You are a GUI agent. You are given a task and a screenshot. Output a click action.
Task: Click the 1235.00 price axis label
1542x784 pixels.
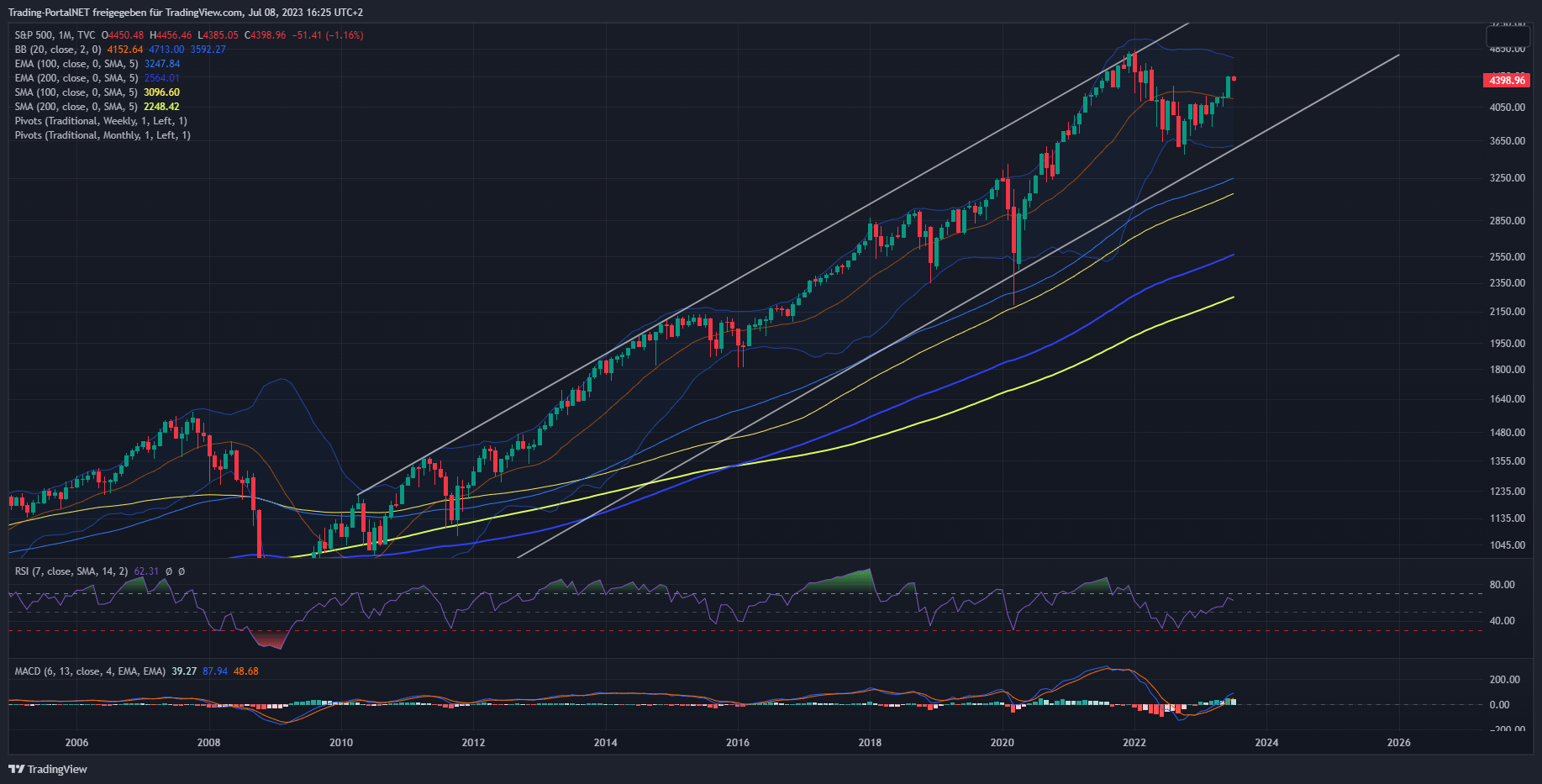click(x=1508, y=492)
